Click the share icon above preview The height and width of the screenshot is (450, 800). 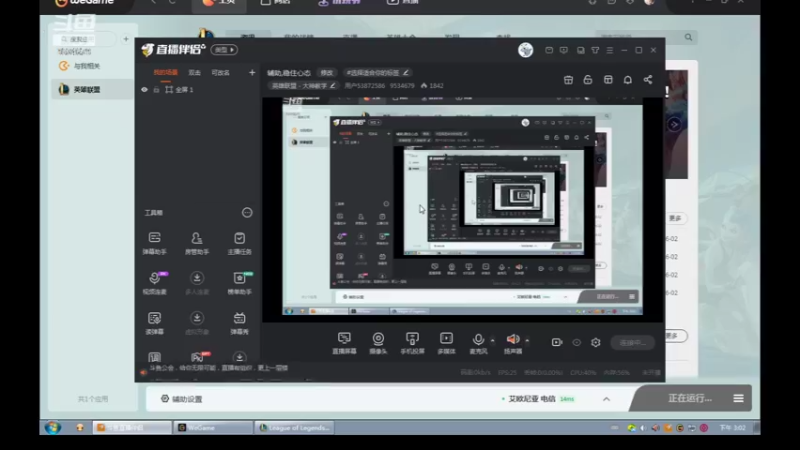[647, 80]
